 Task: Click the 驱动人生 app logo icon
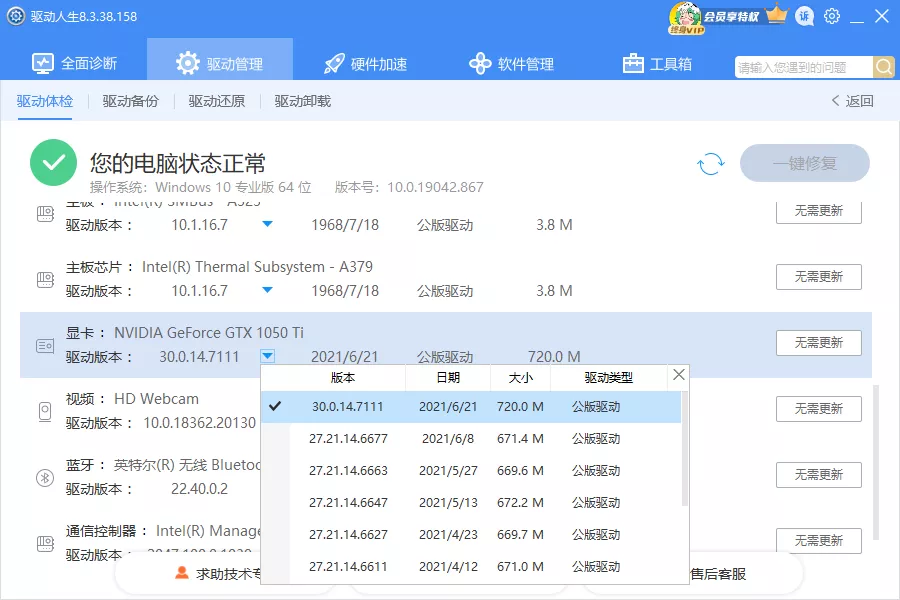[x=15, y=16]
